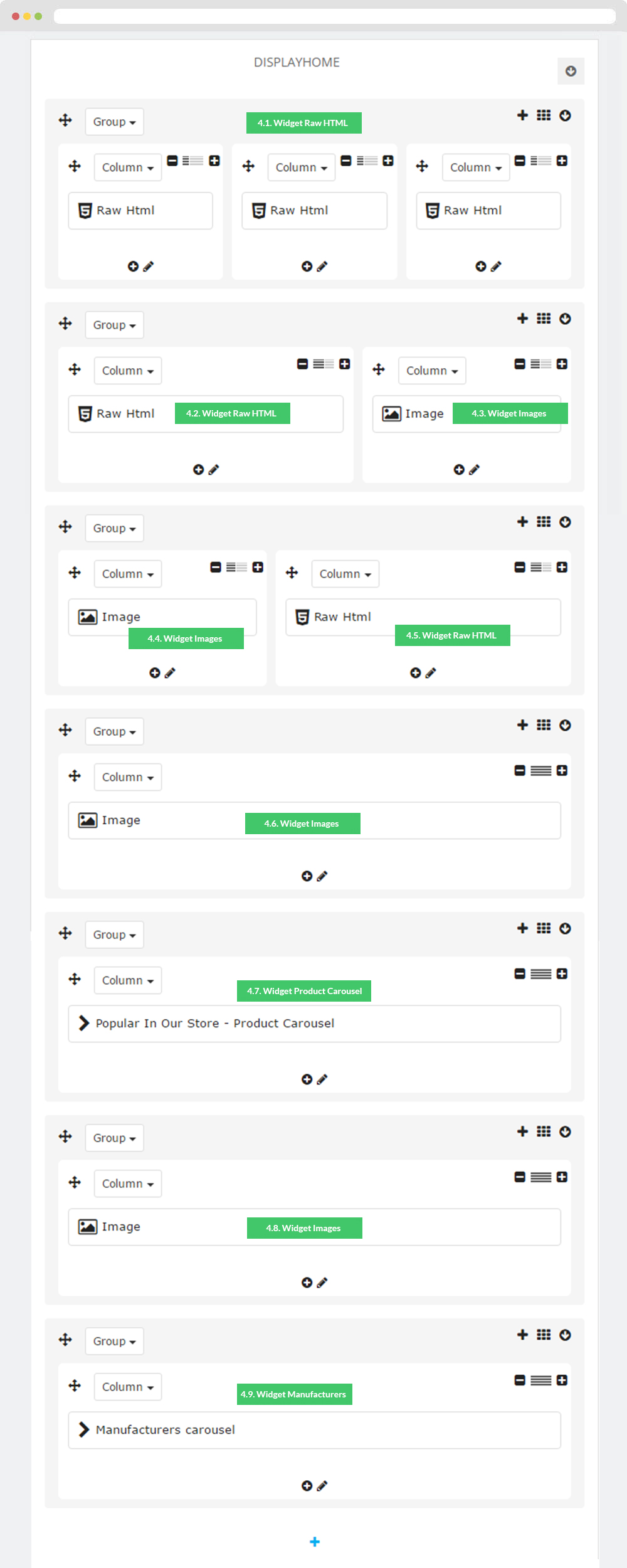
Task: Open the Column dropdown of third Raw Html column
Action: pyautogui.click(x=476, y=167)
